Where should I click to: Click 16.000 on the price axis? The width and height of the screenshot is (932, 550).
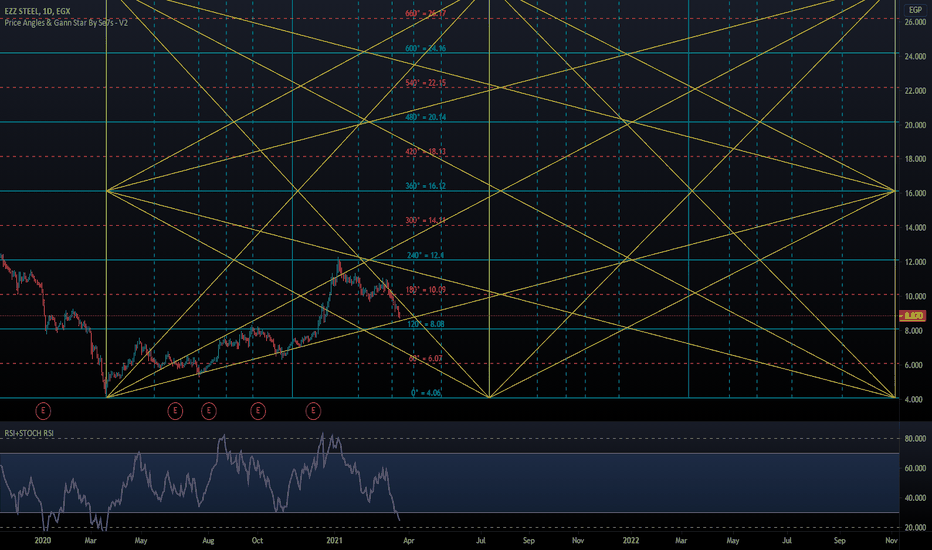tap(915, 193)
